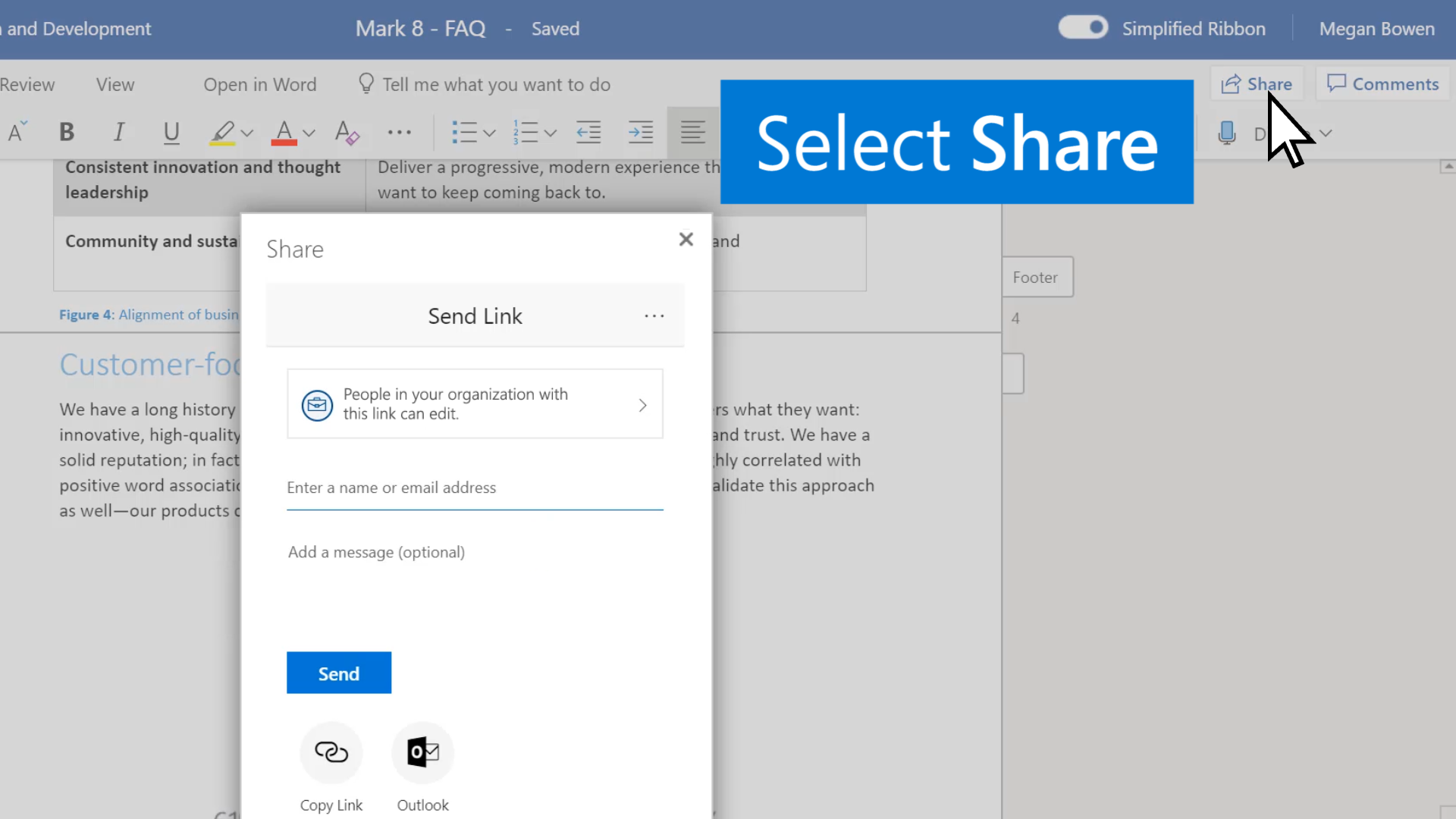Viewport: 1456px width, 819px height.
Task: Select the Italic formatting icon
Action: tap(118, 131)
